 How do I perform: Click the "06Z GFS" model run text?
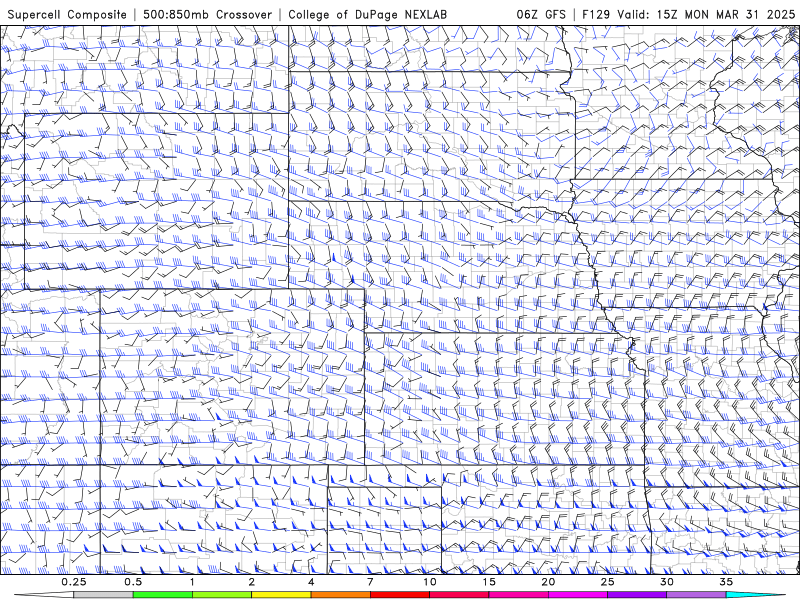tap(541, 14)
